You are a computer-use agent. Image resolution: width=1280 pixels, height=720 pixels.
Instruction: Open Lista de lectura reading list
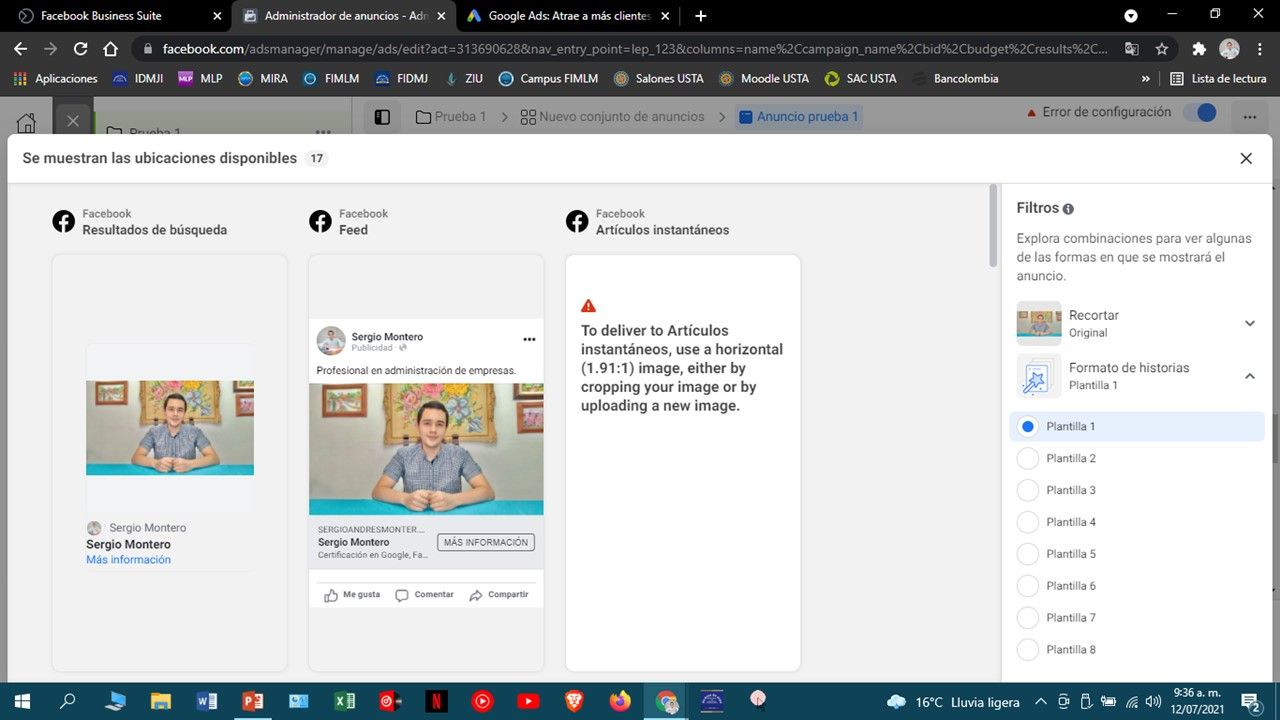[x=1218, y=78]
